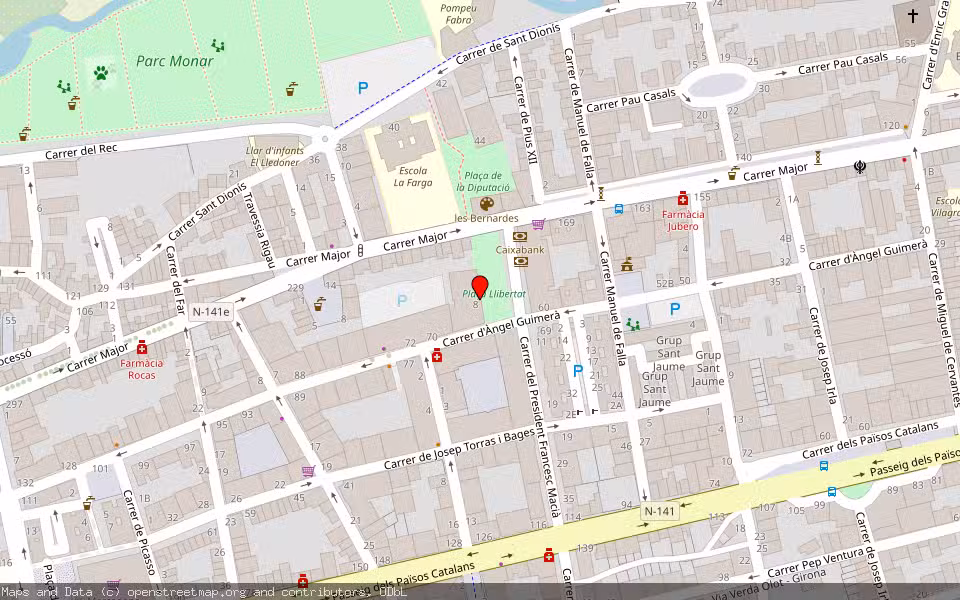The width and height of the screenshot is (960, 600).
Task: Select the Carrer de Miguel de Cervantes label
Action: point(945,329)
